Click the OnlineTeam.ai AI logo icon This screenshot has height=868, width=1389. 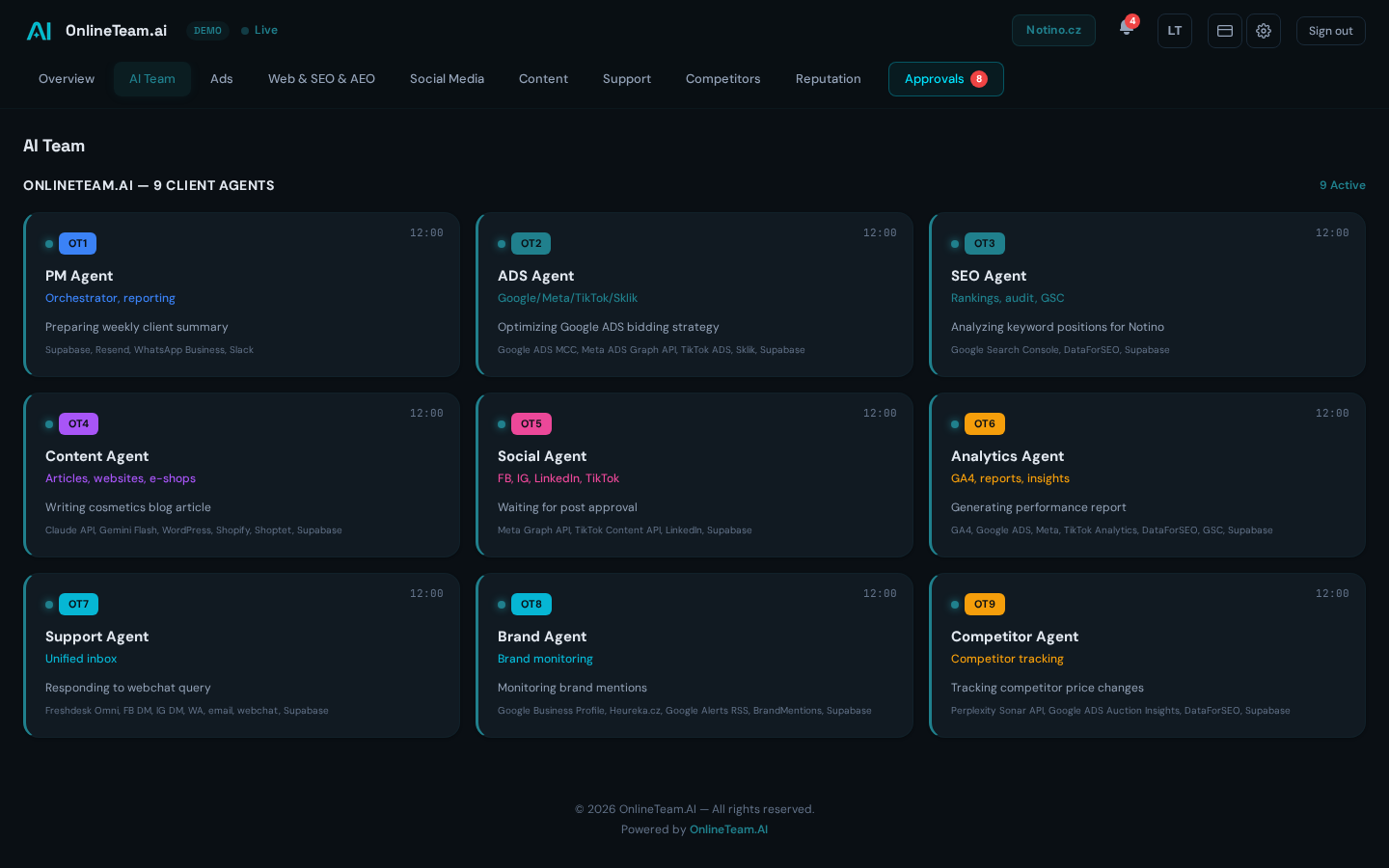pyautogui.click(x=39, y=31)
